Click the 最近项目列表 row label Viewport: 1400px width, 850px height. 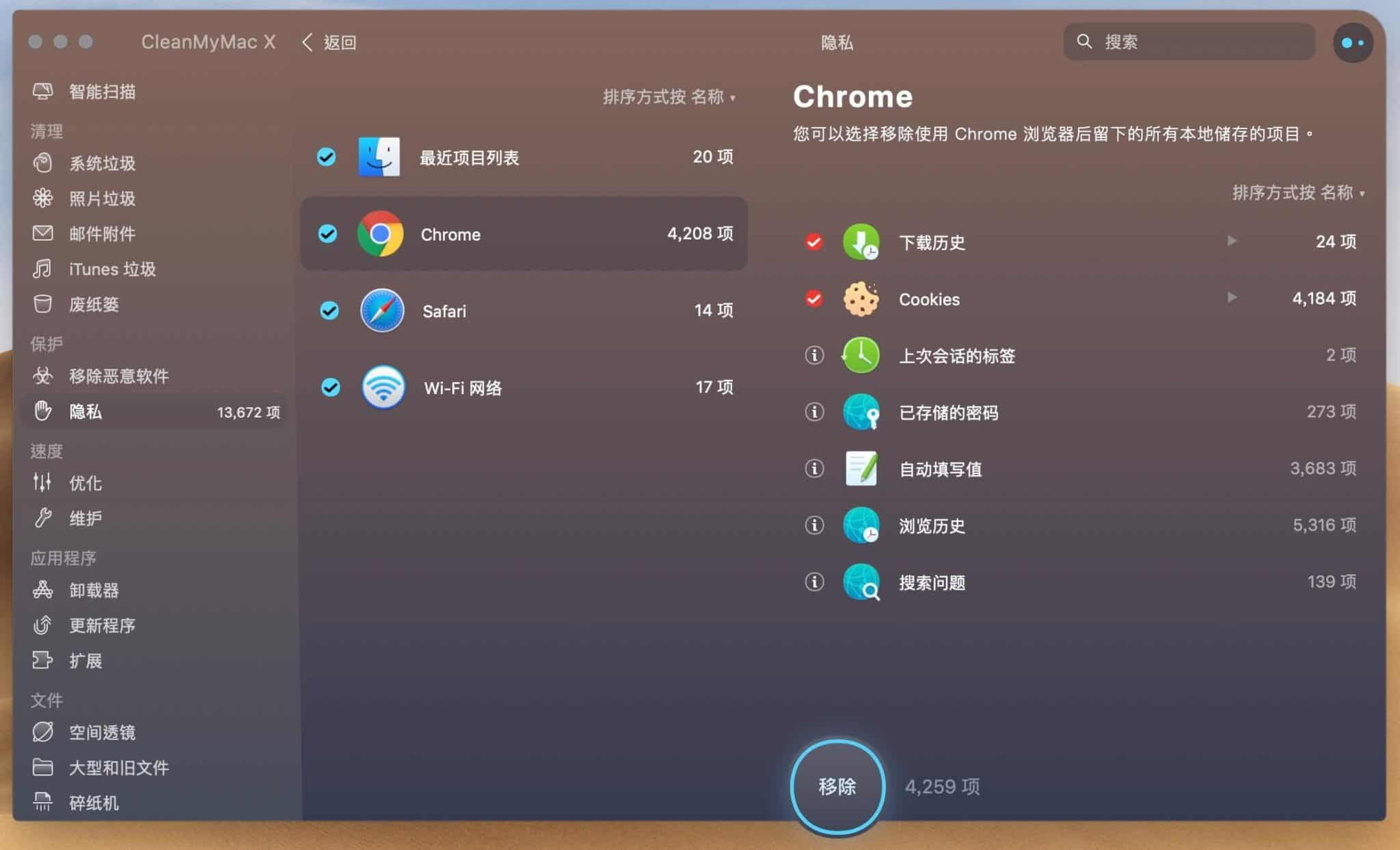(469, 157)
